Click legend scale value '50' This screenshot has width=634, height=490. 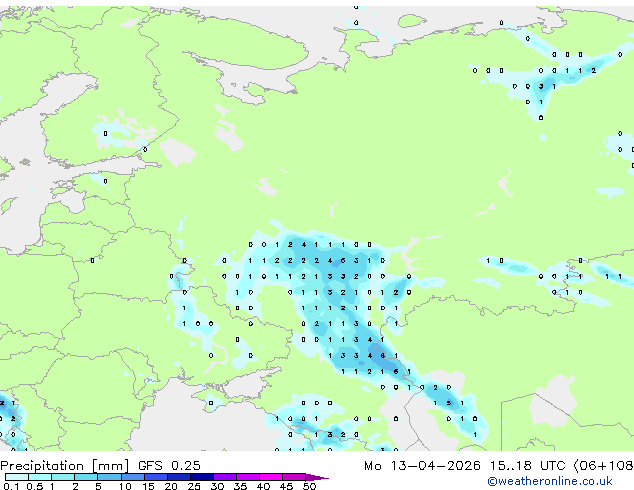pyautogui.click(x=309, y=486)
